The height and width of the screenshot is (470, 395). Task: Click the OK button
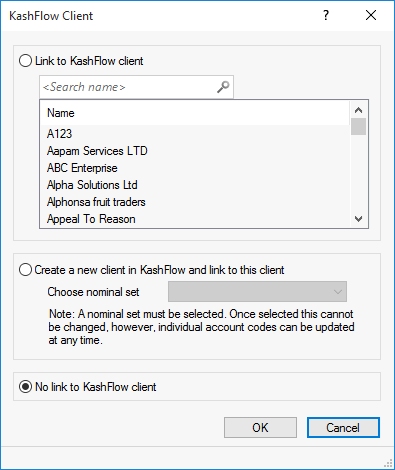pyautogui.click(x=260, y=427)
